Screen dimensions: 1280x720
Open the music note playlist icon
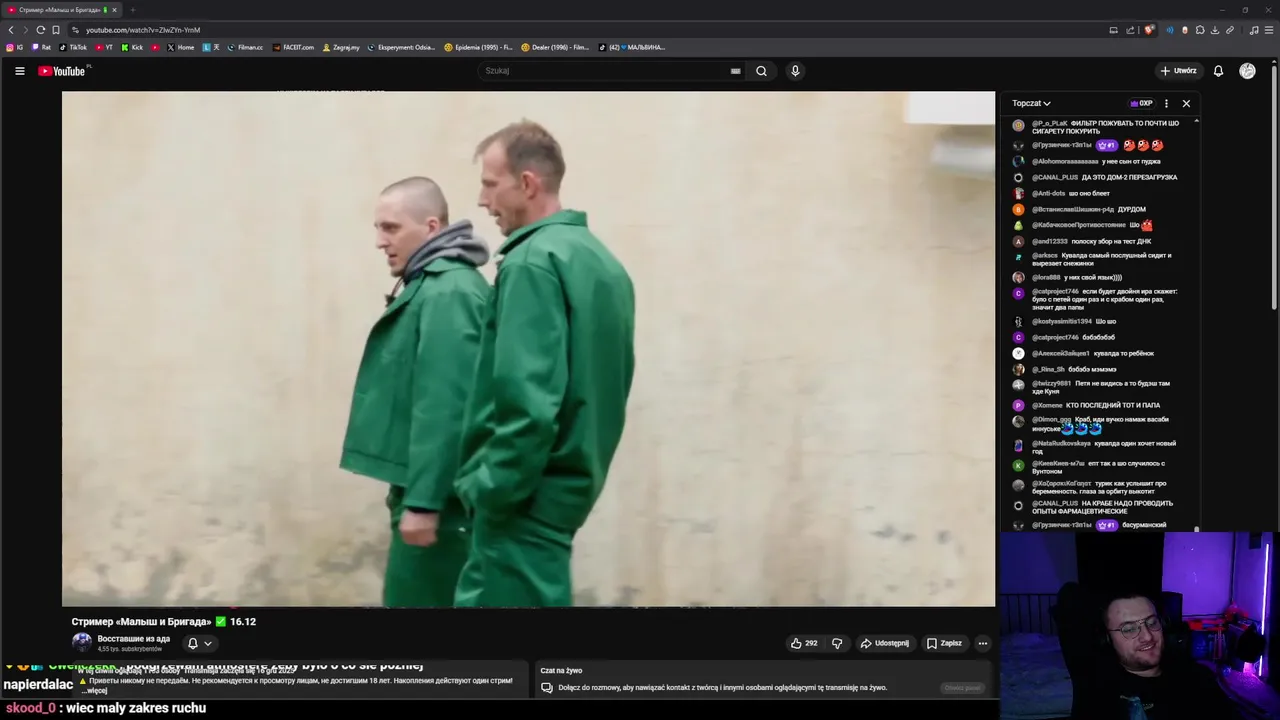(1254, 30)
